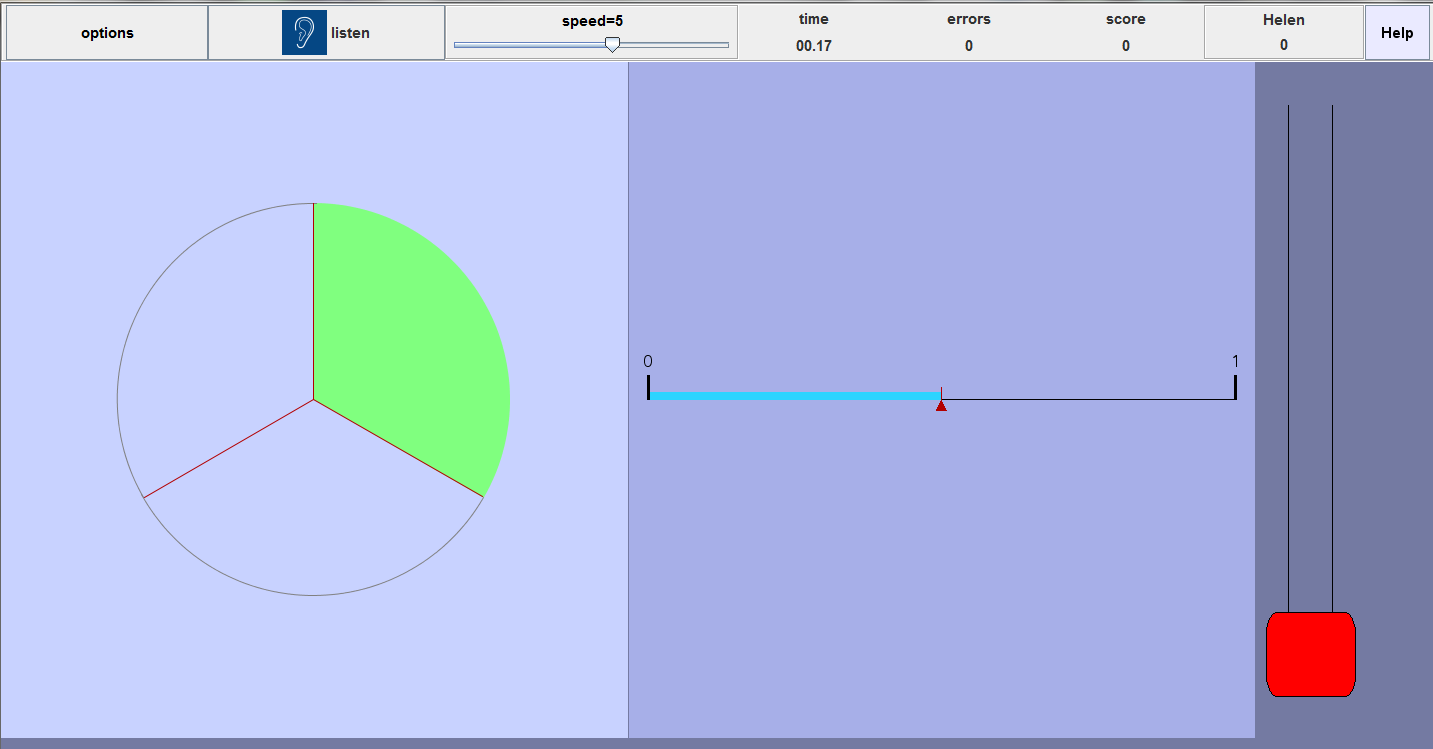
Task: Click the unfilled part of the number line
Action: pos(1088,399)
